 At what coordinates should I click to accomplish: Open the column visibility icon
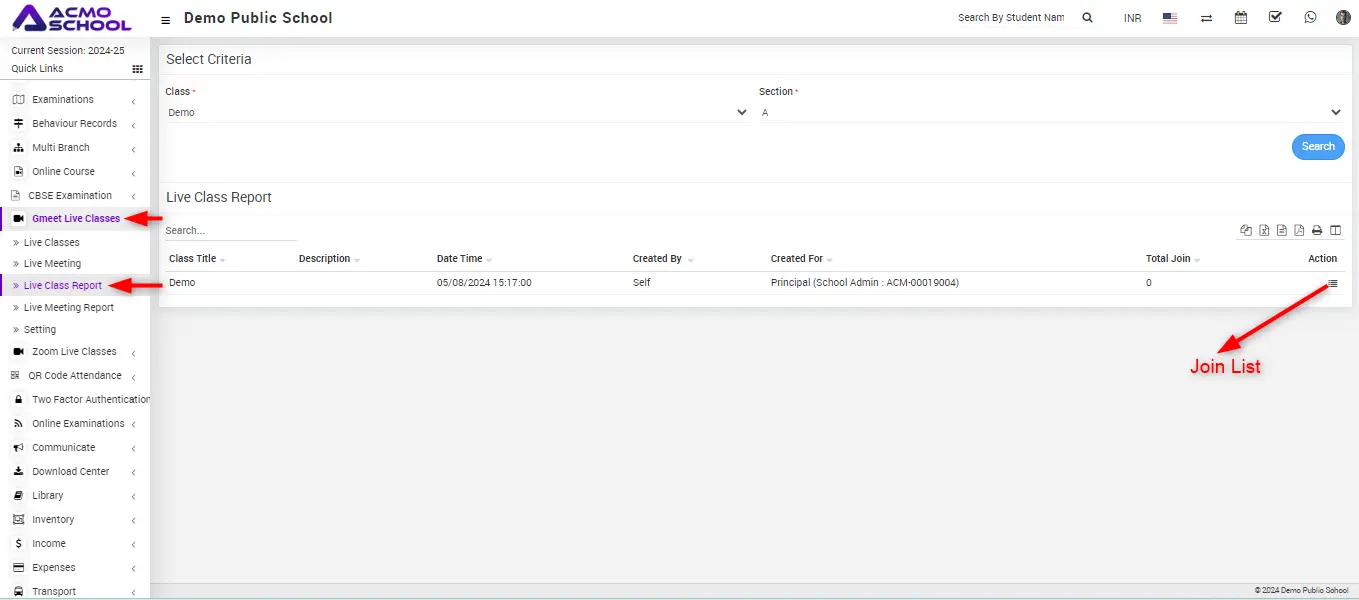point(1335,230)
